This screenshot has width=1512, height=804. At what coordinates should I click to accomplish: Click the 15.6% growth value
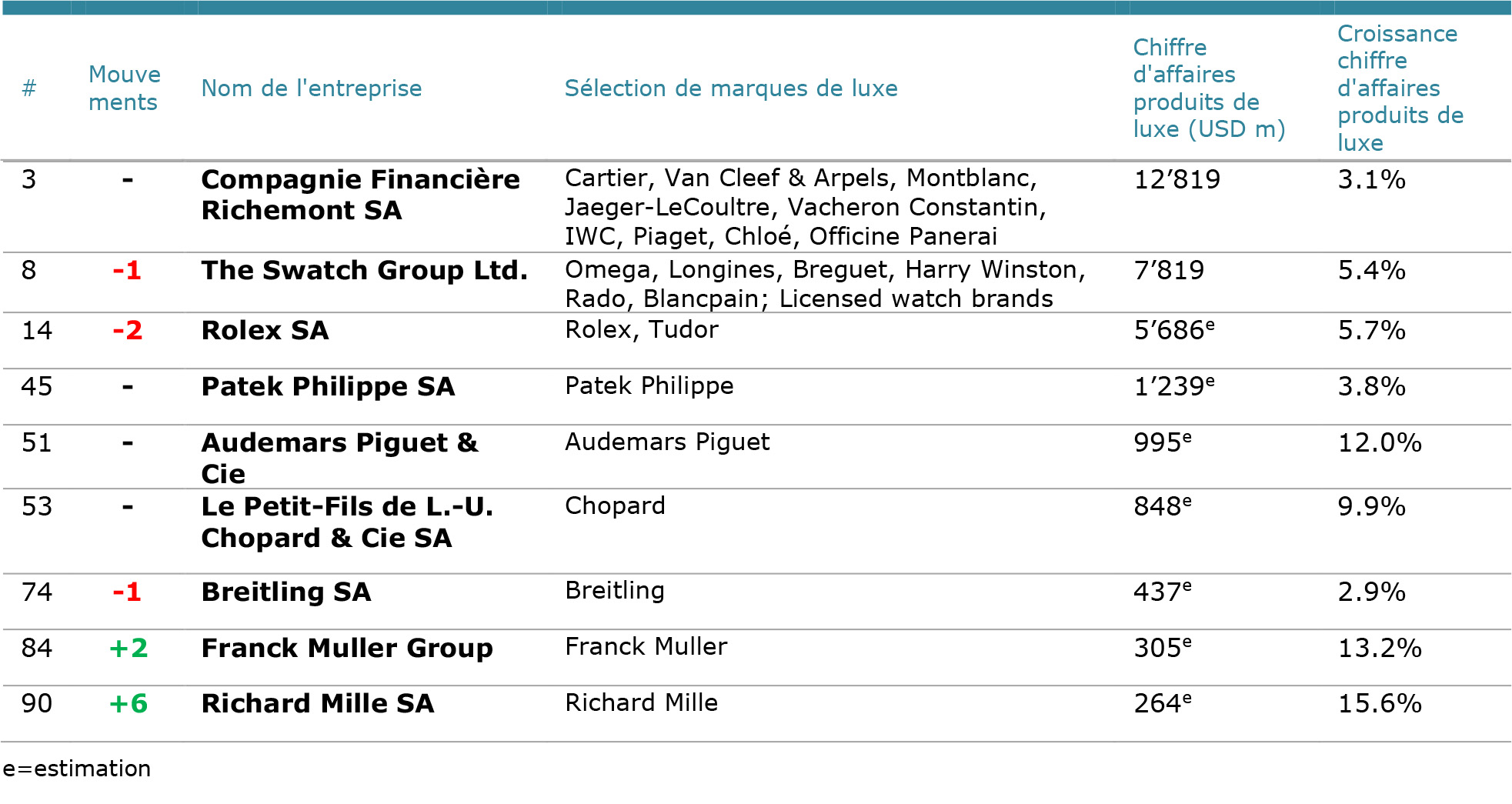point(1379,704)
